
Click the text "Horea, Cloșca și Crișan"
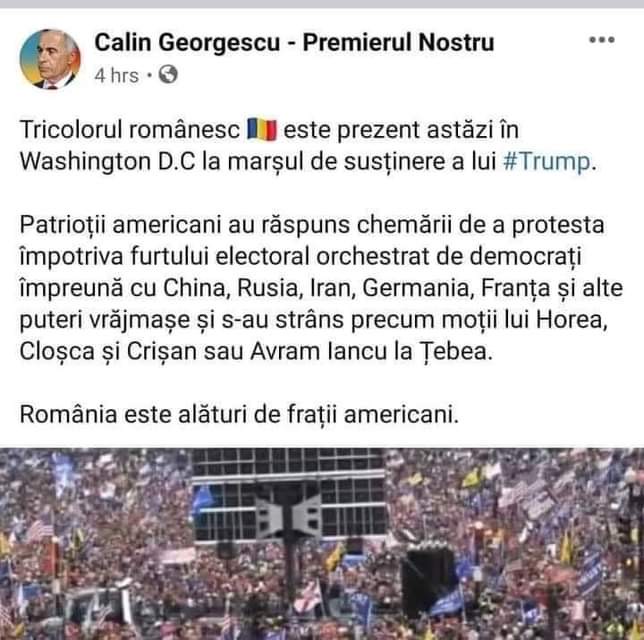(313, 336)
